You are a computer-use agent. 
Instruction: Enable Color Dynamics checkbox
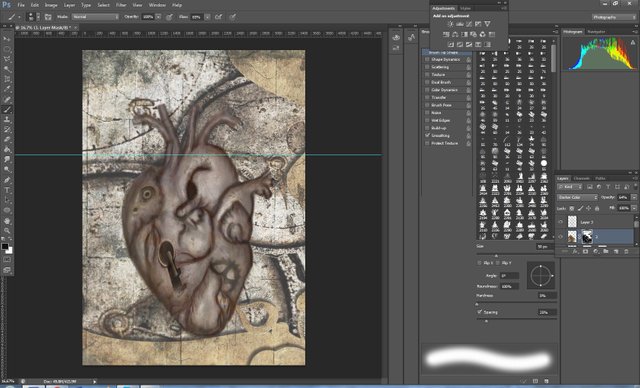(x=427, y=90)
